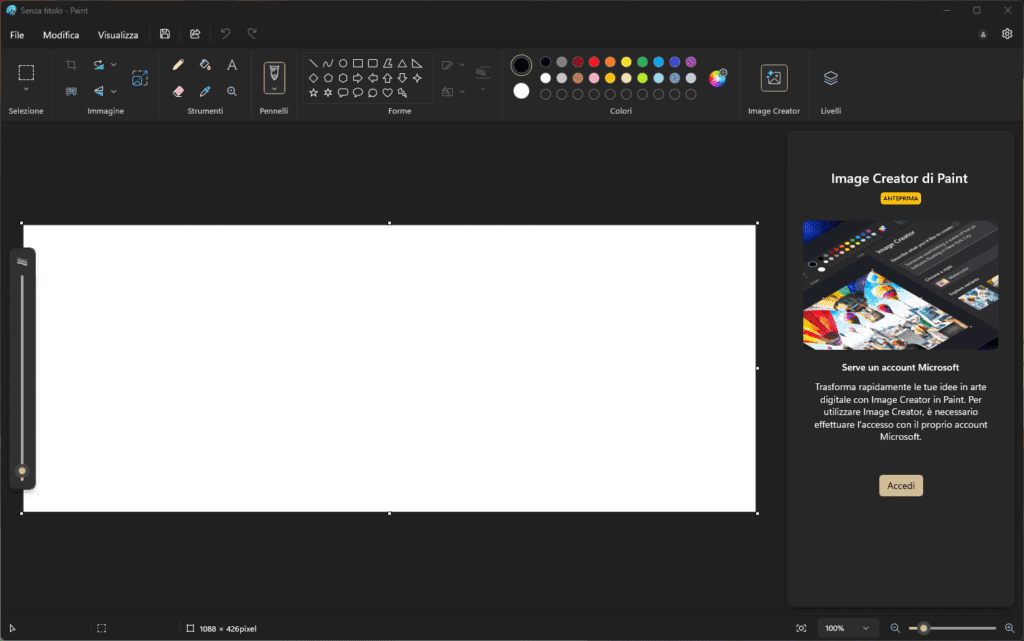Click the Accedi sign-in button
1024x641 pixels.
900,485
